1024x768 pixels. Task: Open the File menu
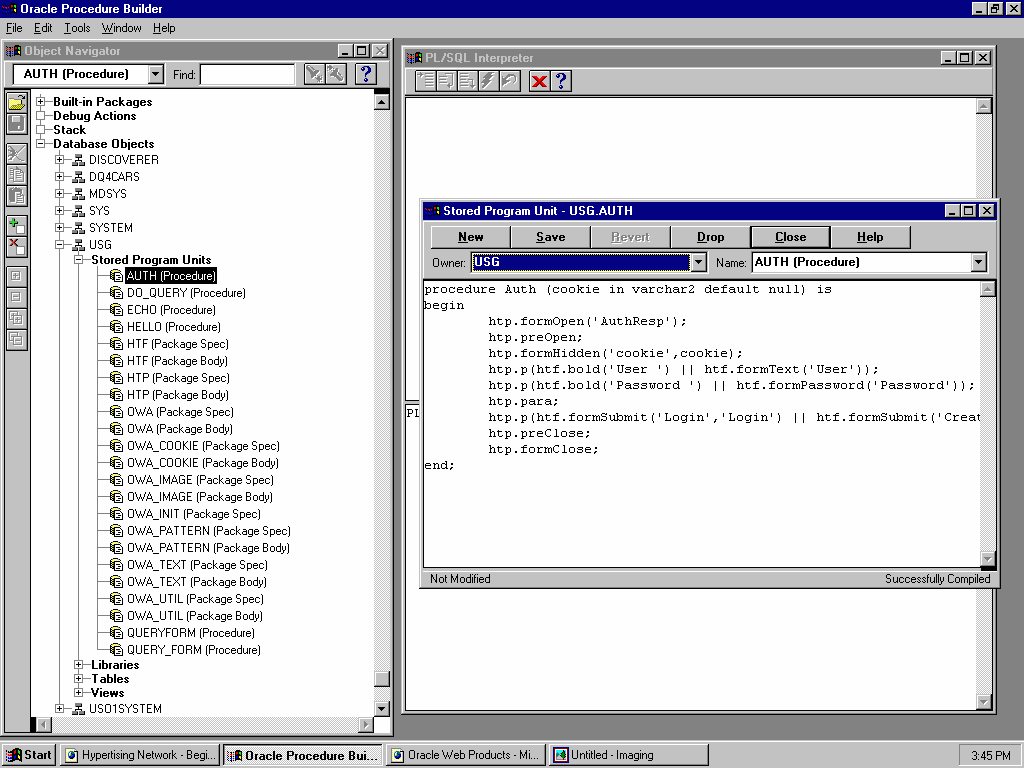pyautogui.click(x=14, y=28)
